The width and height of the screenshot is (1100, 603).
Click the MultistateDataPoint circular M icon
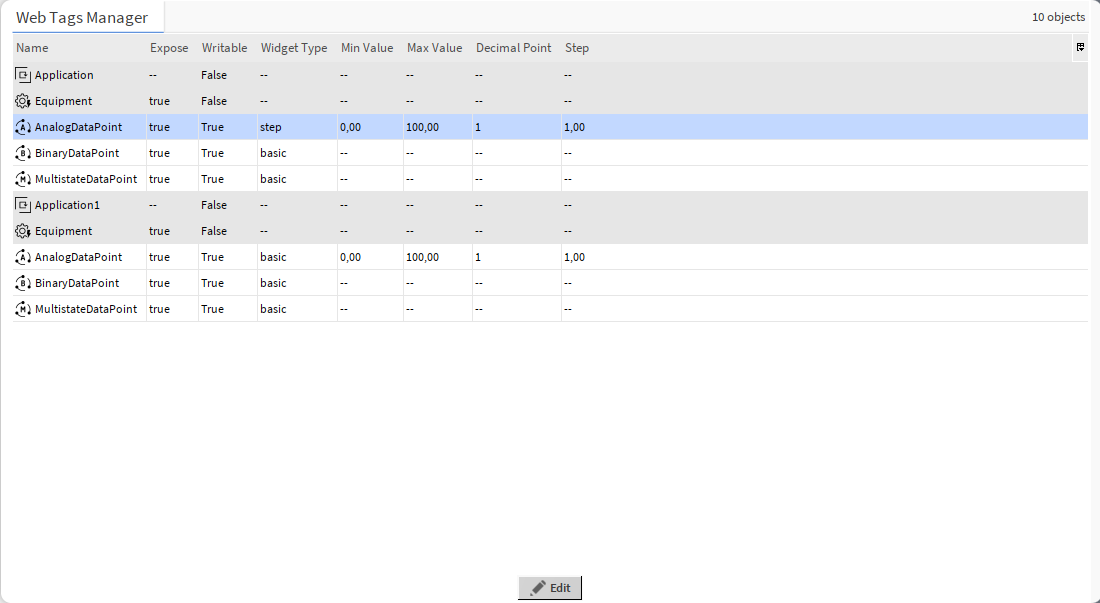(x=22, y=179)
